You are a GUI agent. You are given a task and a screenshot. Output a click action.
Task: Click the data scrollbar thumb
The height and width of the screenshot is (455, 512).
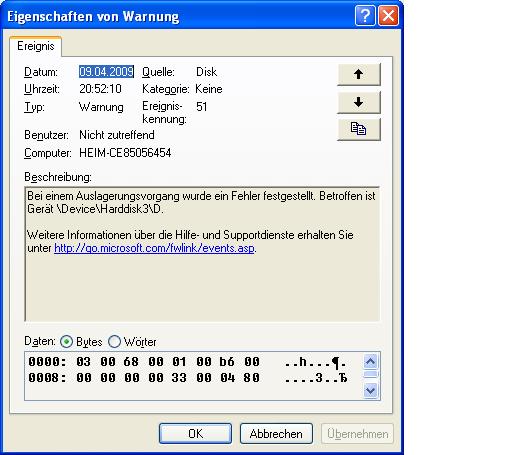pyautogui.click(x=371, y=375)
